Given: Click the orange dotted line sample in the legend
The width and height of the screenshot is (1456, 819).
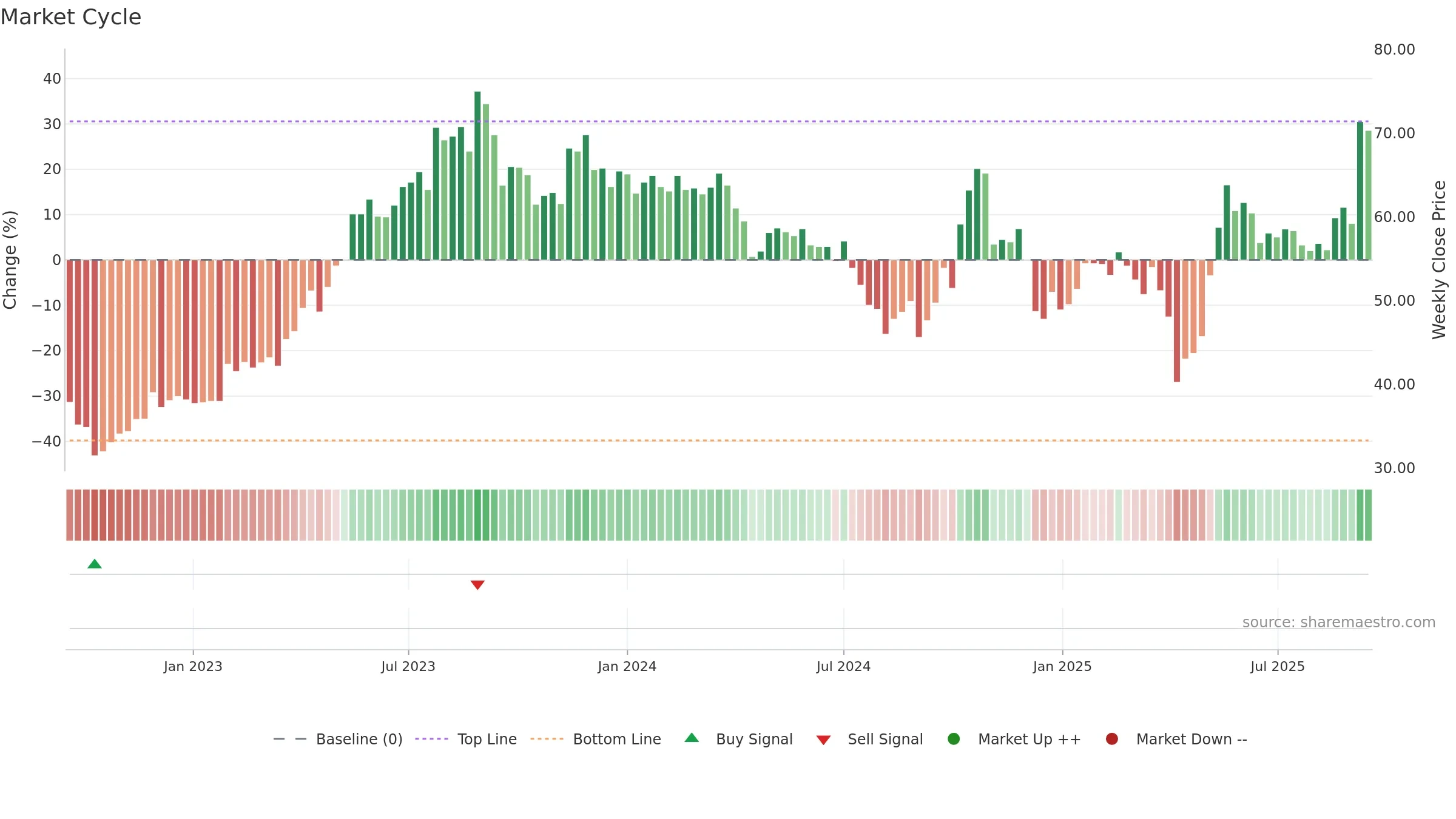Looking at the screenshot, I should [547, 739].
